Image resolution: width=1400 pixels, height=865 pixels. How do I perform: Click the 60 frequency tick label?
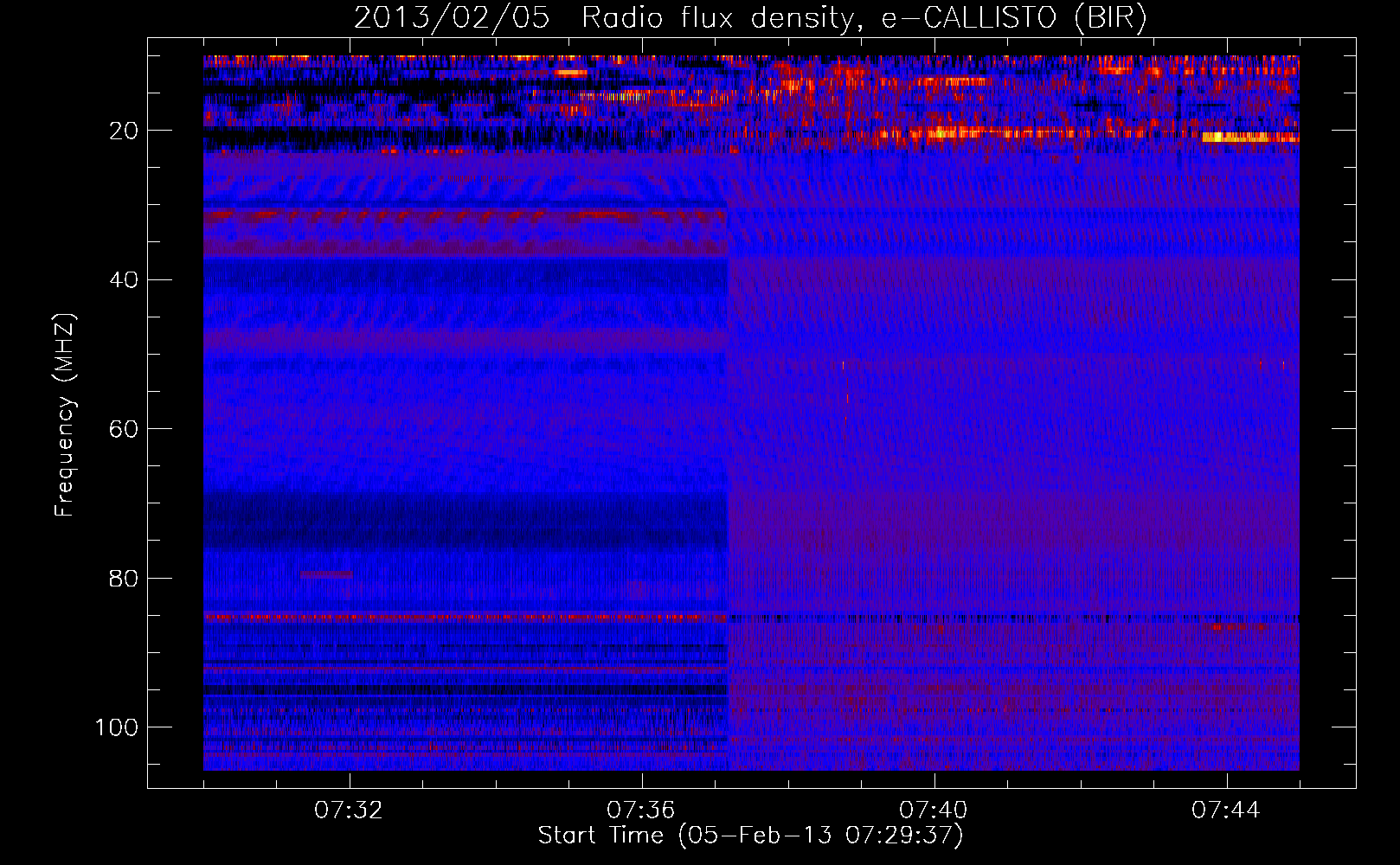[x=124, y=429]
